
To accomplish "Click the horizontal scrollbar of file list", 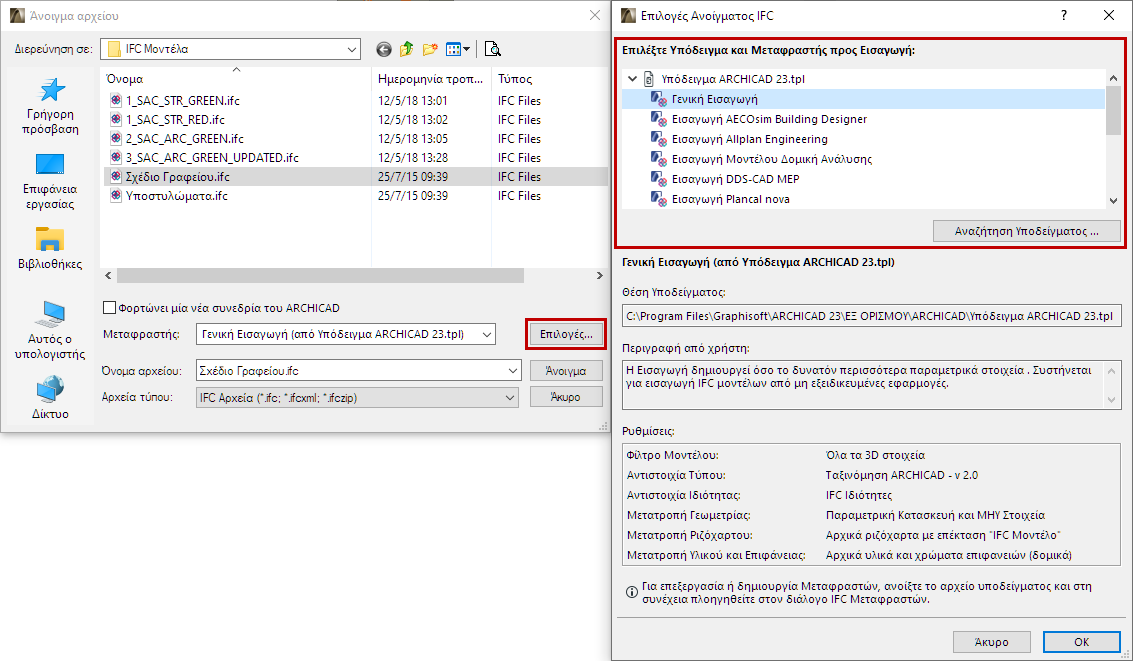I will [320, 275].
